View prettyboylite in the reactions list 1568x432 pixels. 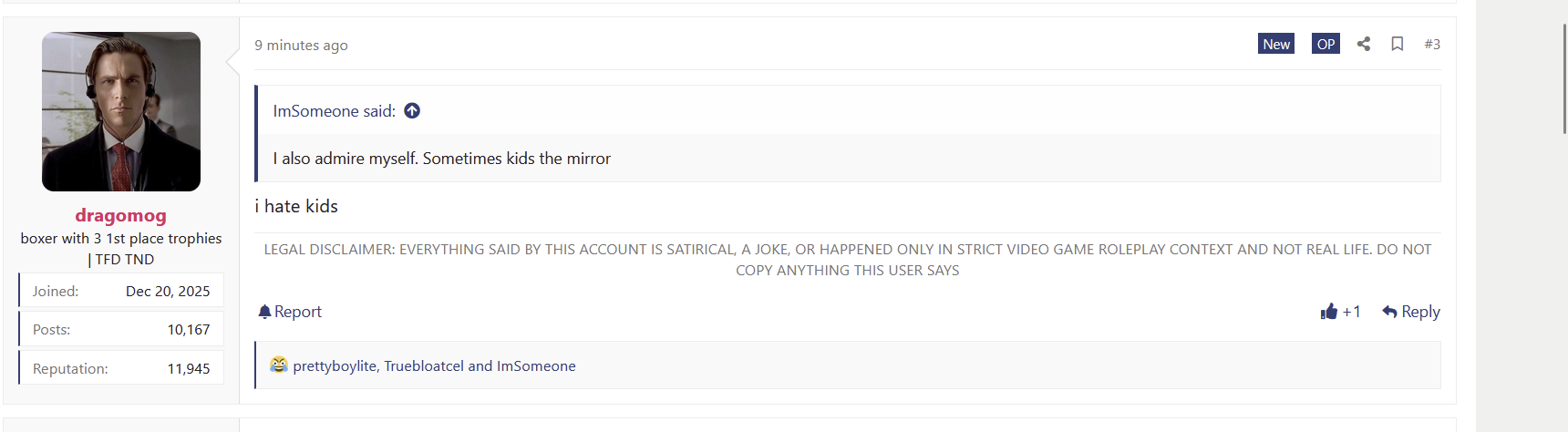[334, 365]
